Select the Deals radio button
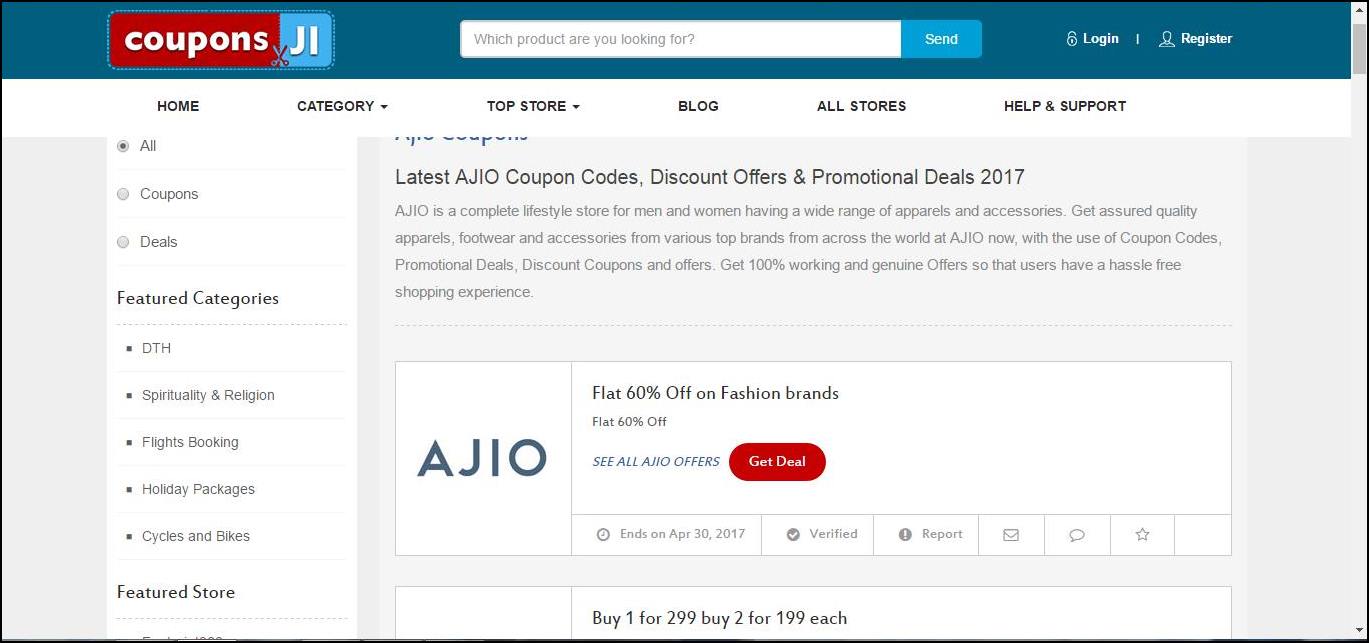 pyautogui.click(x=123, y=242)
